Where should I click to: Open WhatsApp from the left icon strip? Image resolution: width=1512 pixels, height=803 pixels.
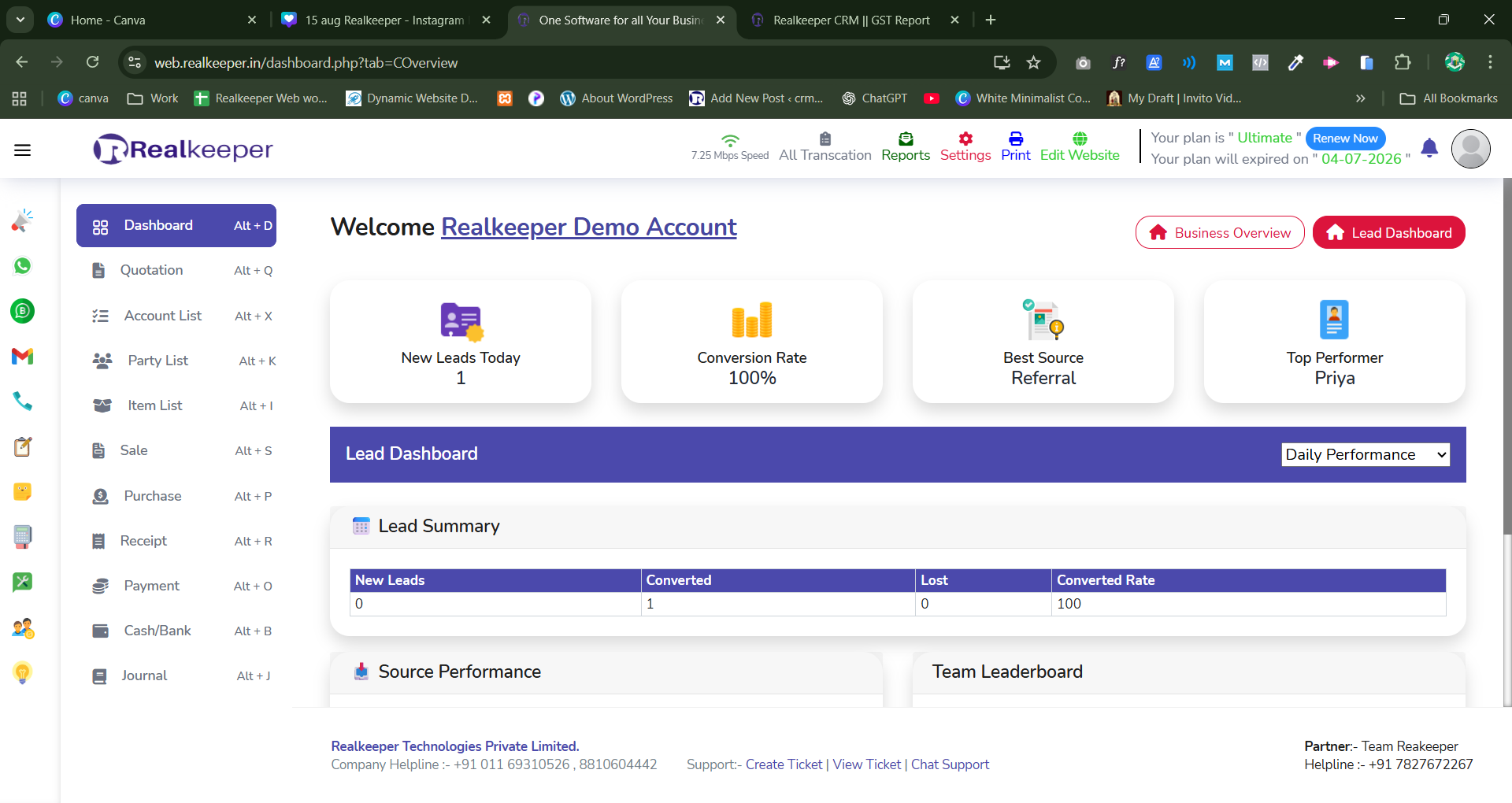click(22, 266)
